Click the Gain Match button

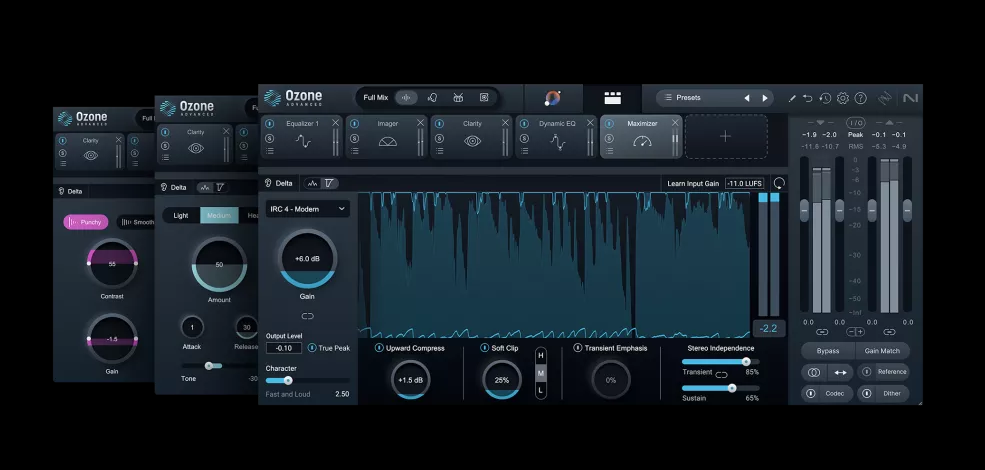(882, 351)
